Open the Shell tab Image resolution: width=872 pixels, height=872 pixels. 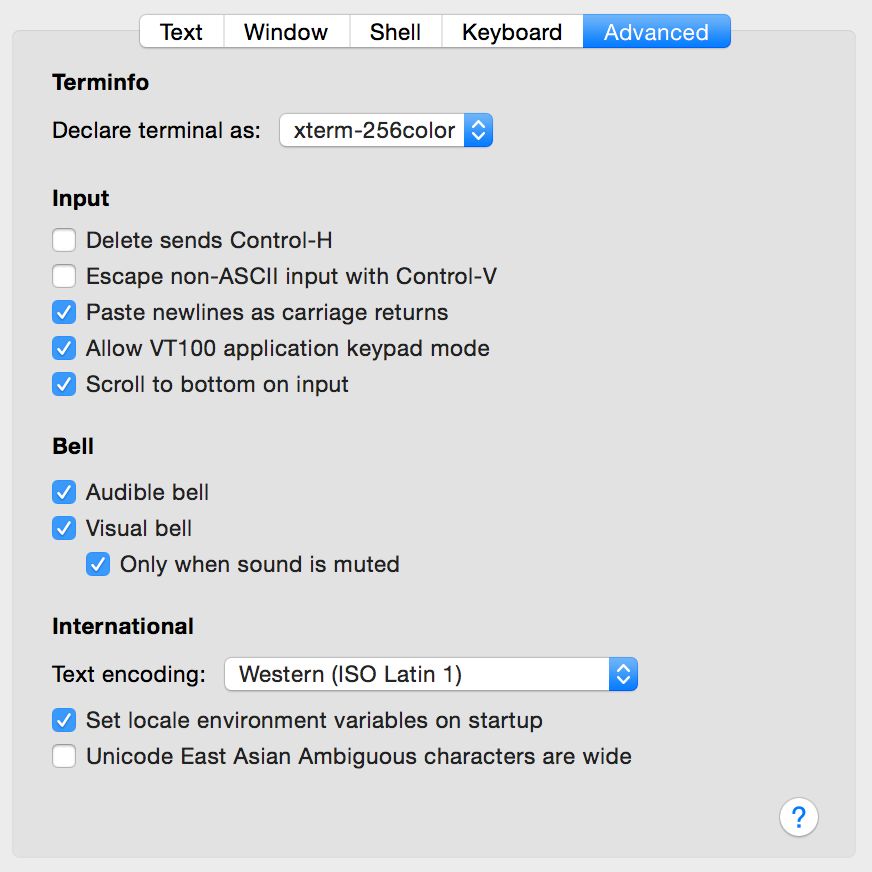coord(395,32)
